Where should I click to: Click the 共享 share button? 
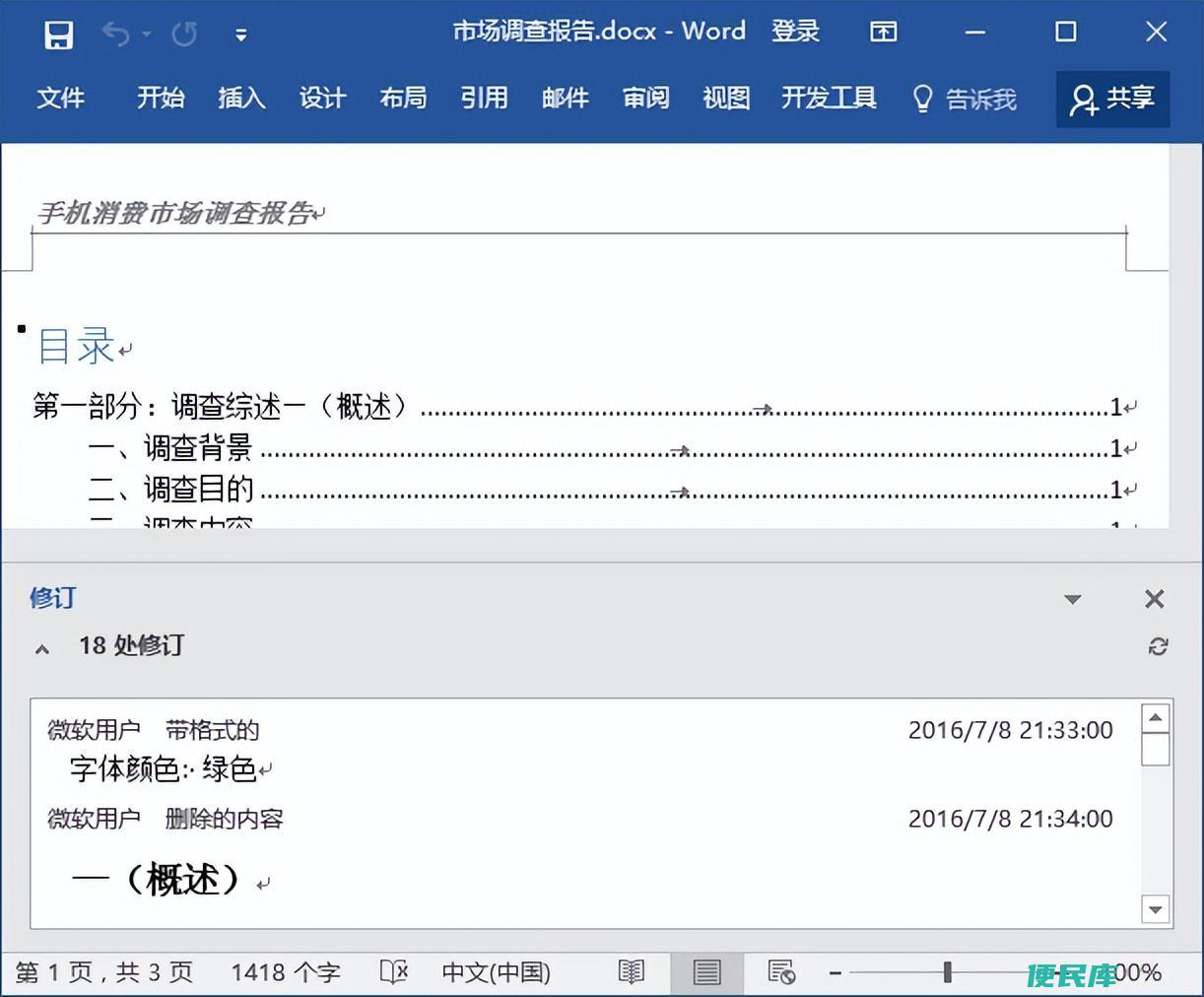[x=1112, y=99]
